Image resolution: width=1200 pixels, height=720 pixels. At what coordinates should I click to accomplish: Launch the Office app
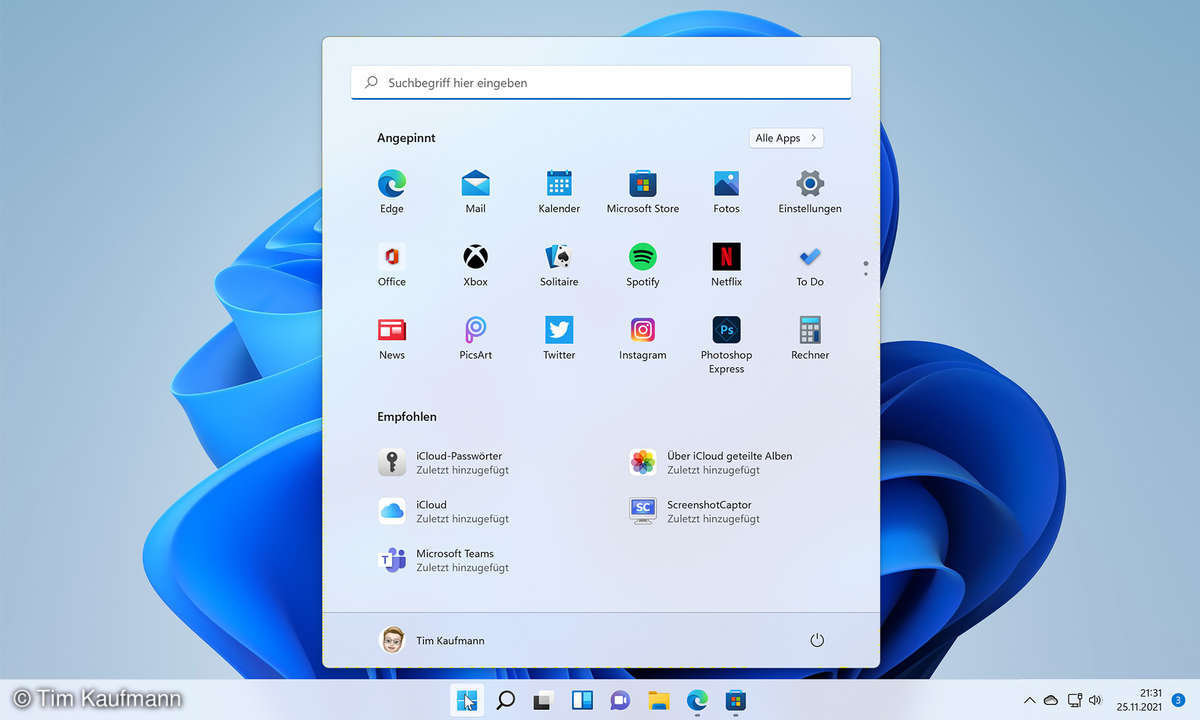(392, 265)
